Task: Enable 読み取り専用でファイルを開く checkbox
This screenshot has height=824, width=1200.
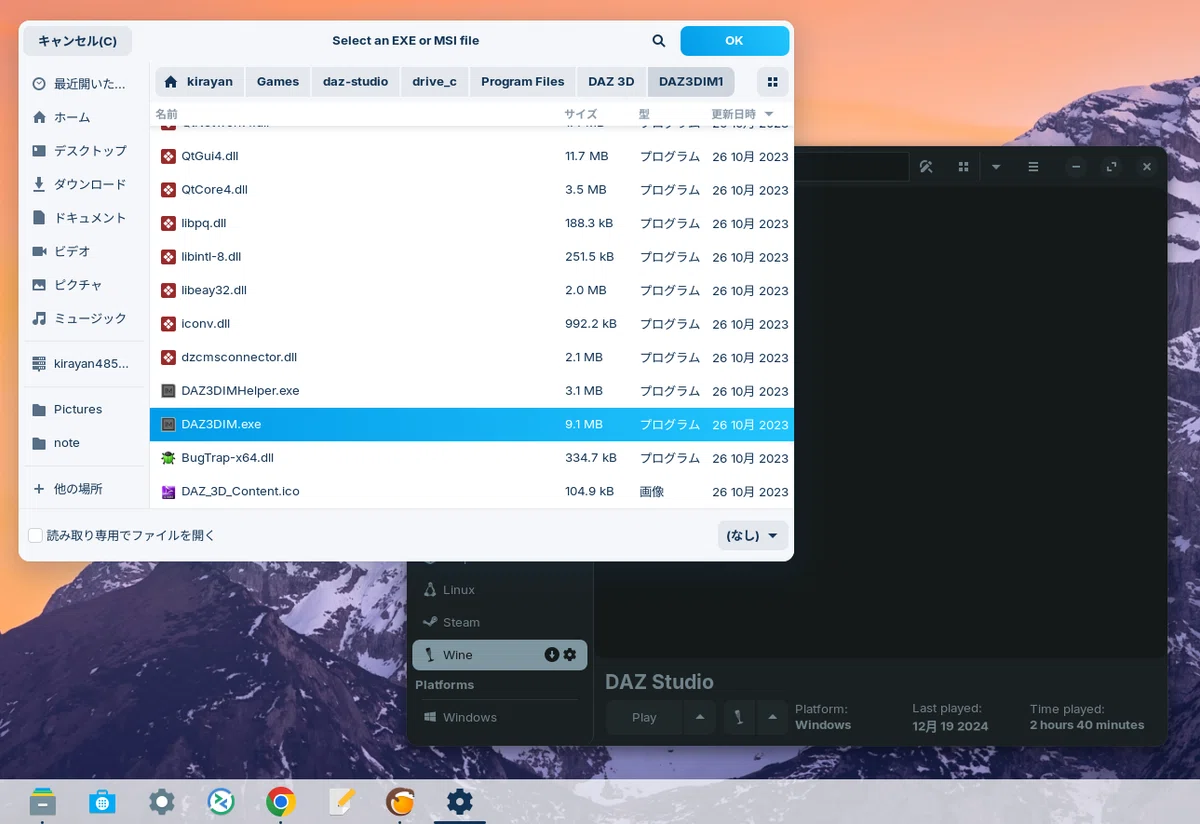Action: (x=36, y=536)
